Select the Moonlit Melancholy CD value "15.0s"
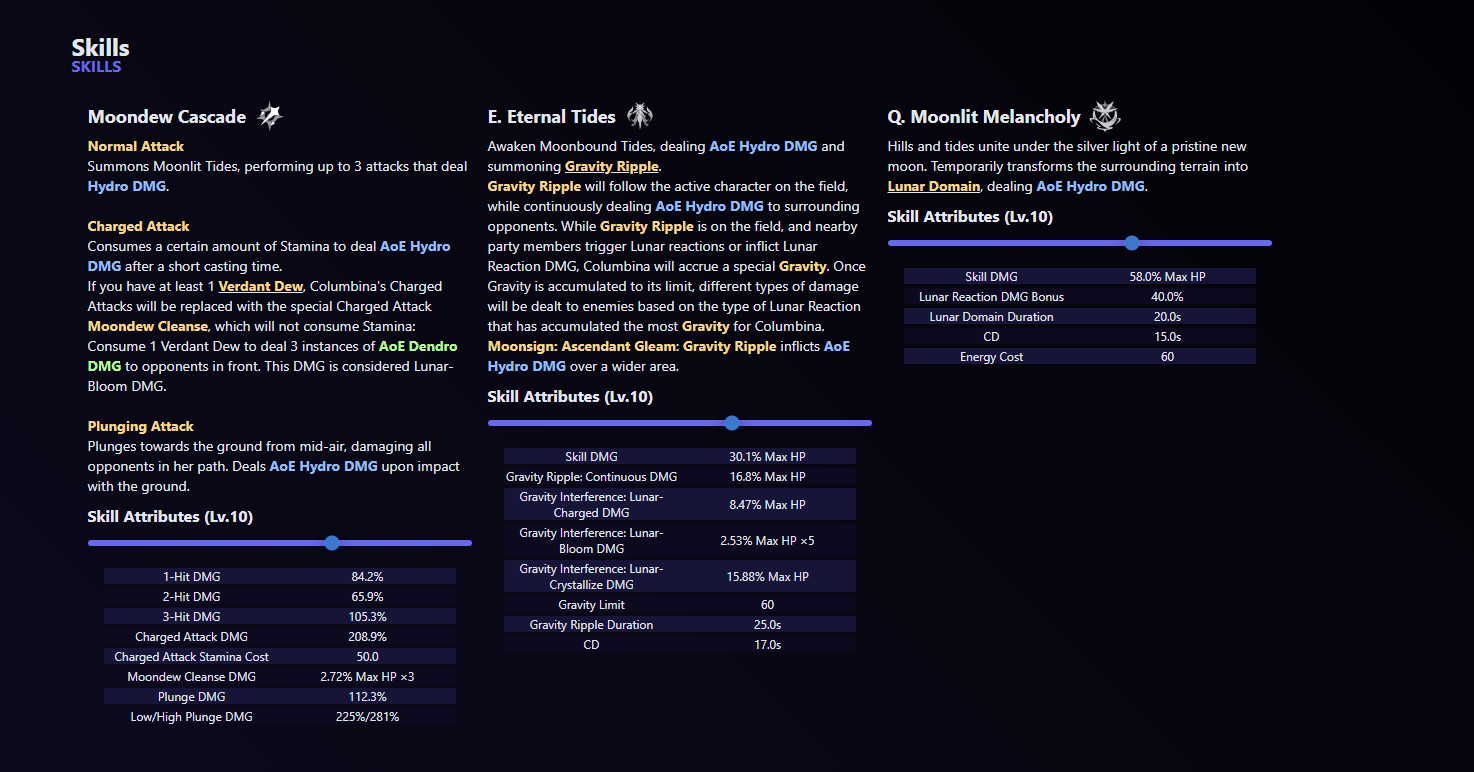The image size is (1474, 772). 1168,337
